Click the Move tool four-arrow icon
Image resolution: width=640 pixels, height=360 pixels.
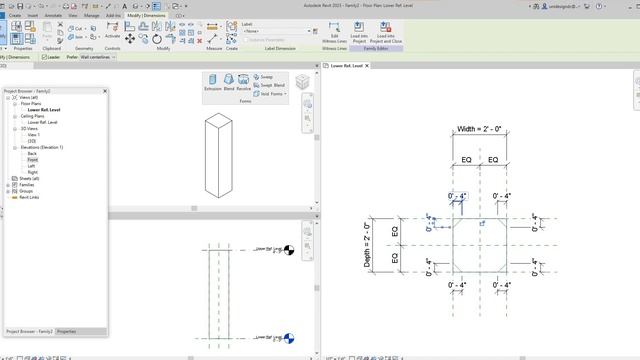coord(130,39)
